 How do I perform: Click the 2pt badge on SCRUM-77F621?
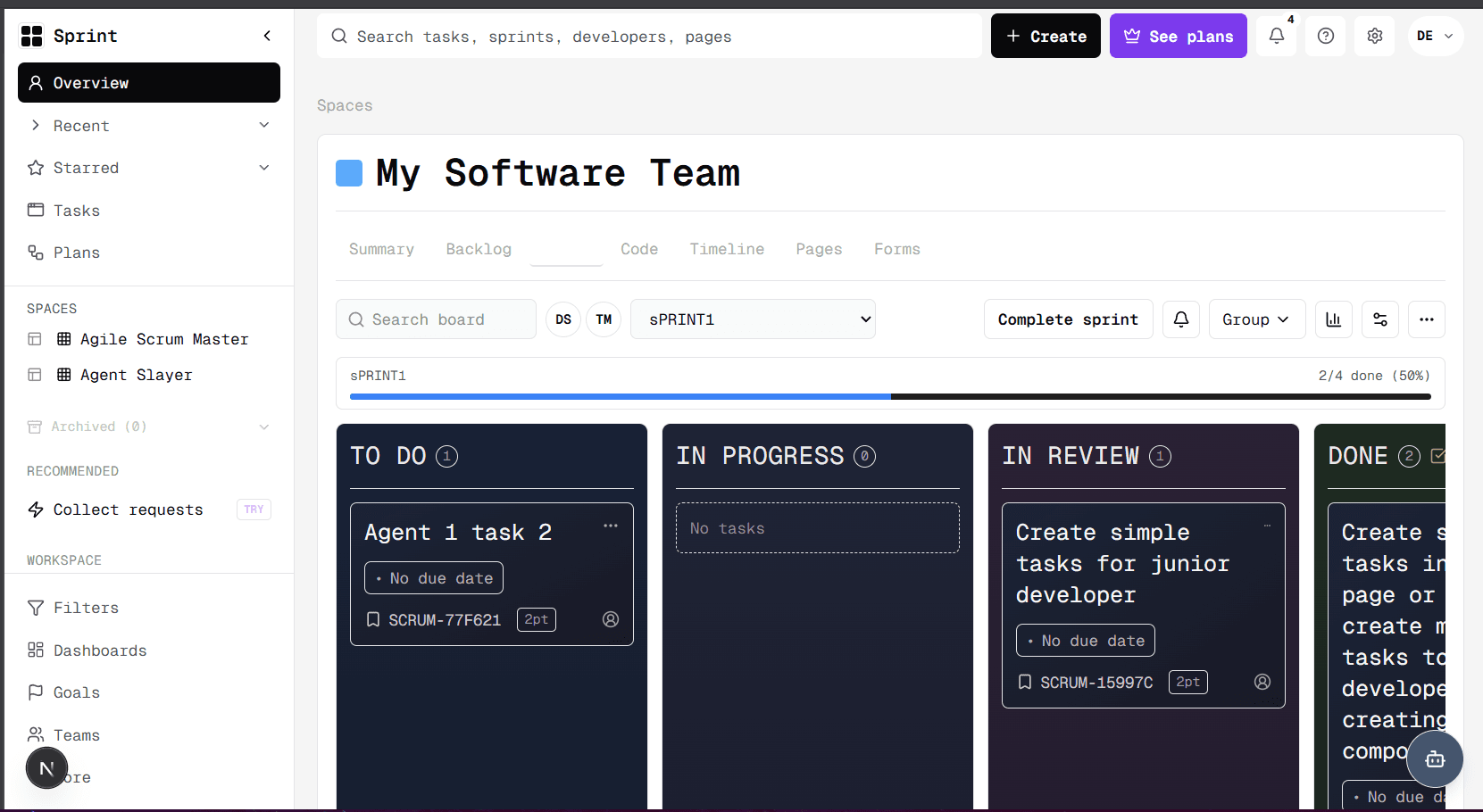(537, 619)
